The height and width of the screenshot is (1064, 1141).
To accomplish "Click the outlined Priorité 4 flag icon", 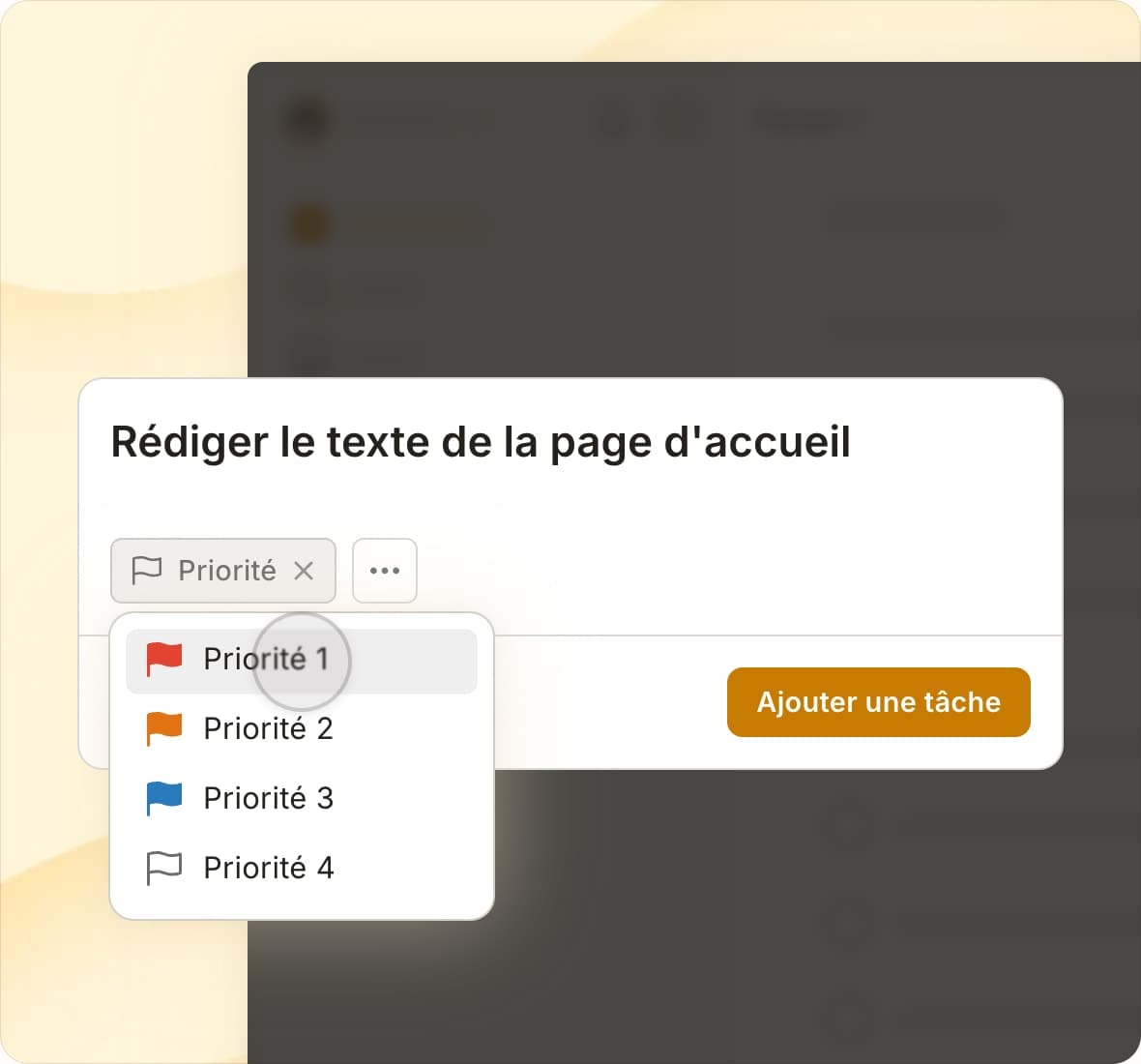I will (x=163, y=868).
